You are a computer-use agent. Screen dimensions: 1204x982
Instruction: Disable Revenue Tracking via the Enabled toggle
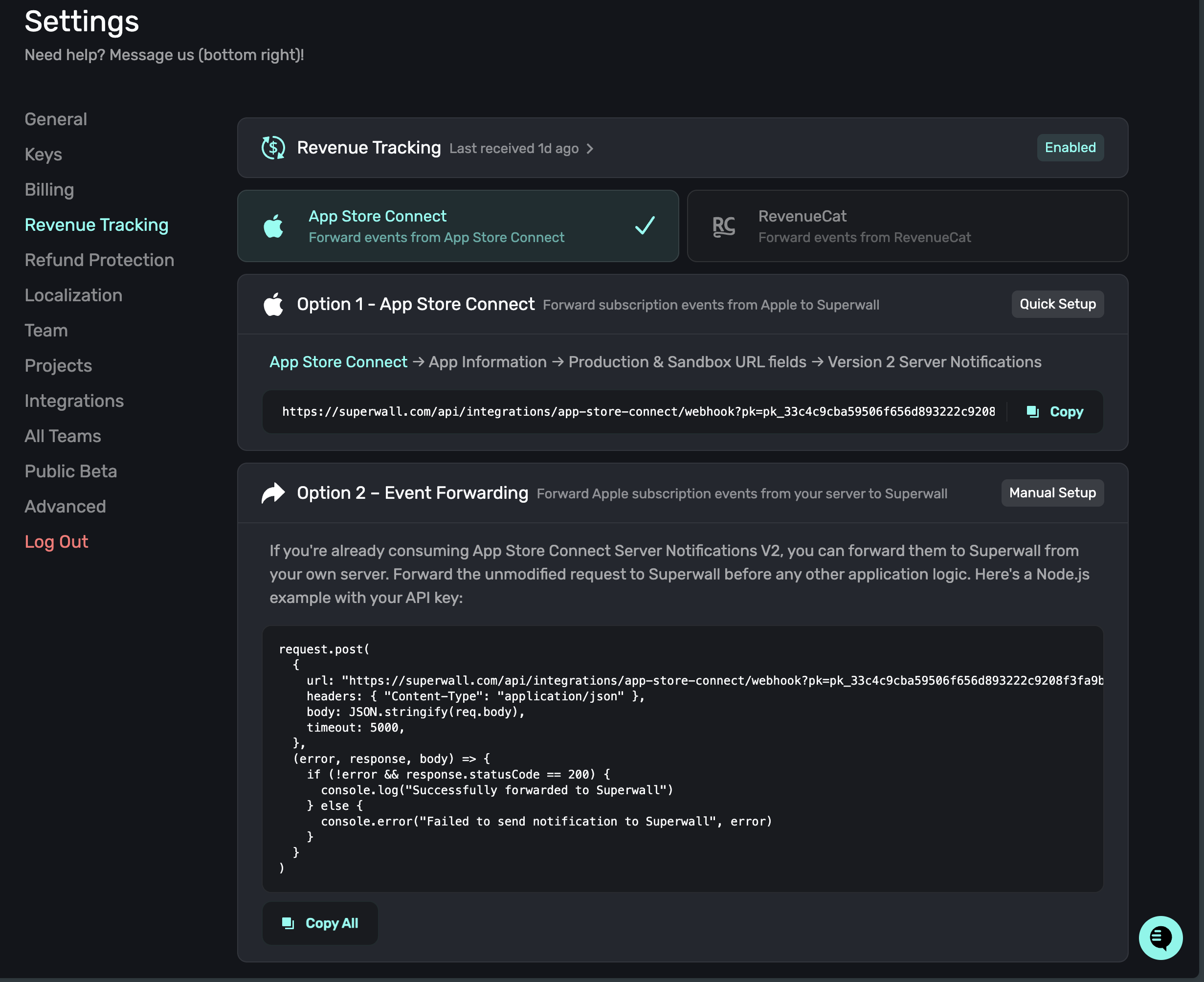pos(1070,148)
